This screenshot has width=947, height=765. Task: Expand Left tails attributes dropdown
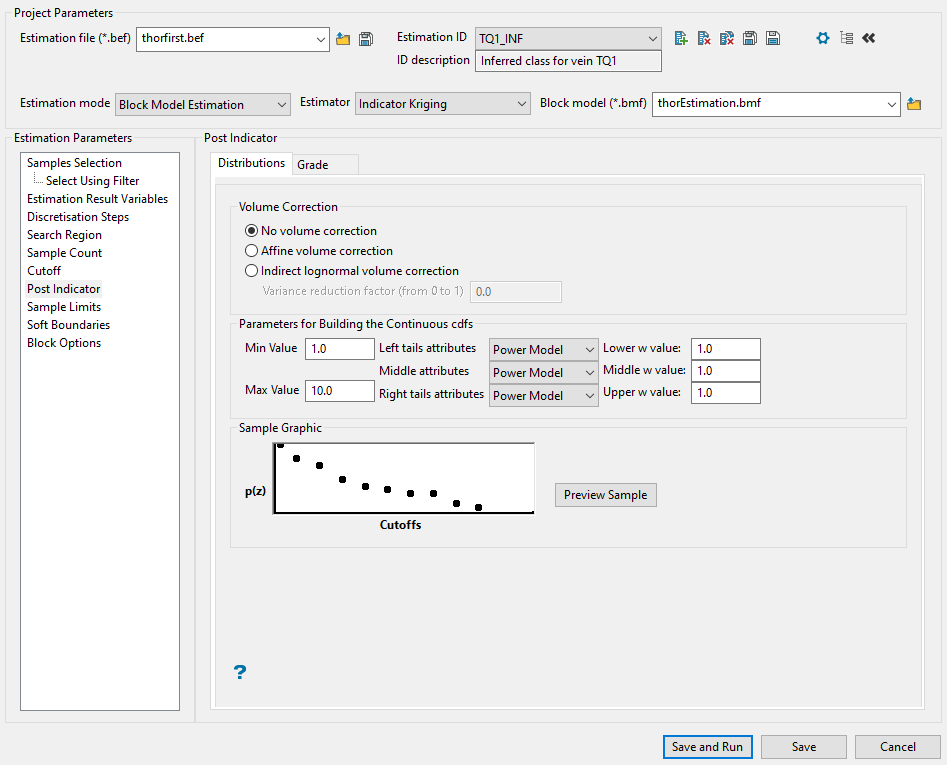click(543, 350)
